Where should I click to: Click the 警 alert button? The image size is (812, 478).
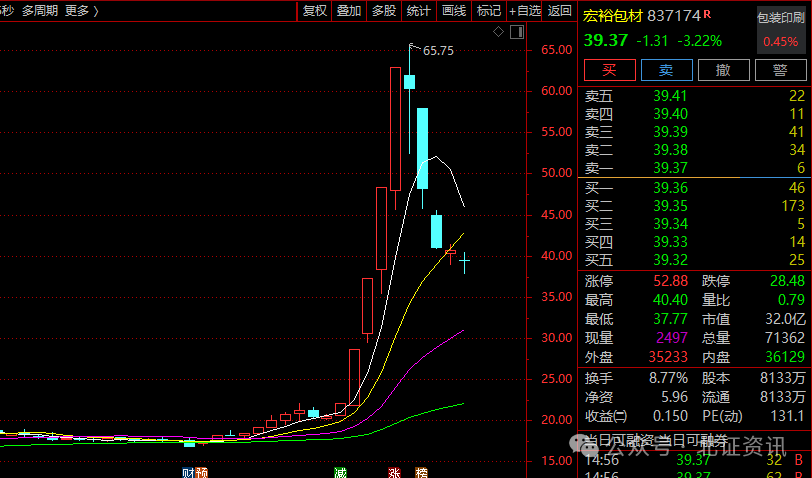[x=780, y=70]
